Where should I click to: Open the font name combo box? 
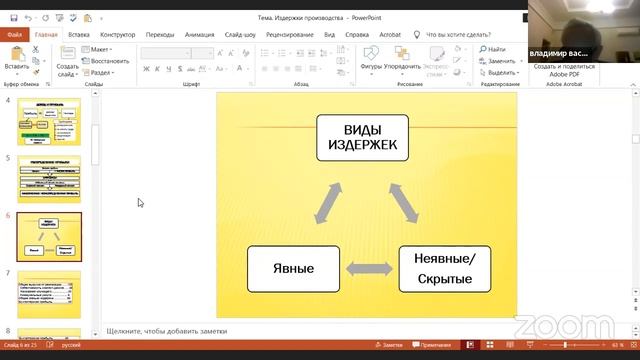click(166, 53)
